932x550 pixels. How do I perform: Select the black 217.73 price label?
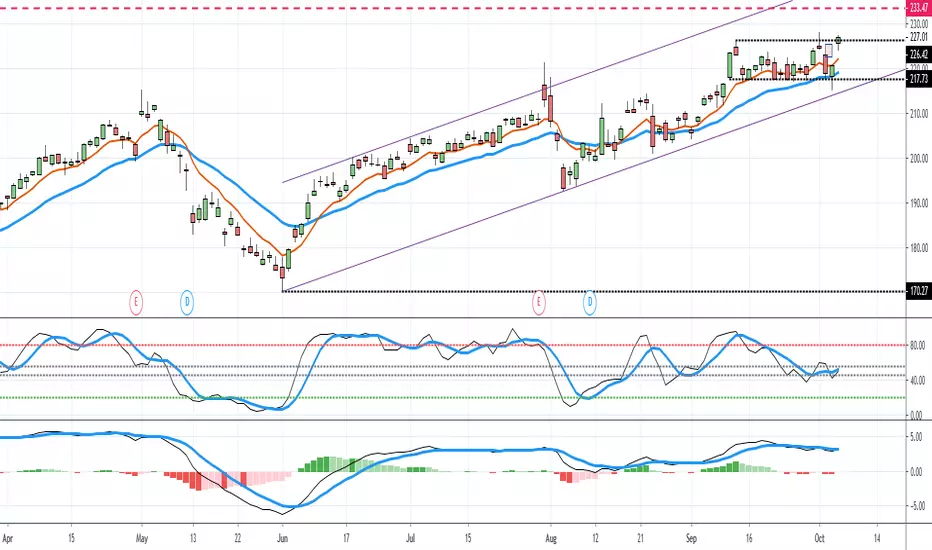919,78
